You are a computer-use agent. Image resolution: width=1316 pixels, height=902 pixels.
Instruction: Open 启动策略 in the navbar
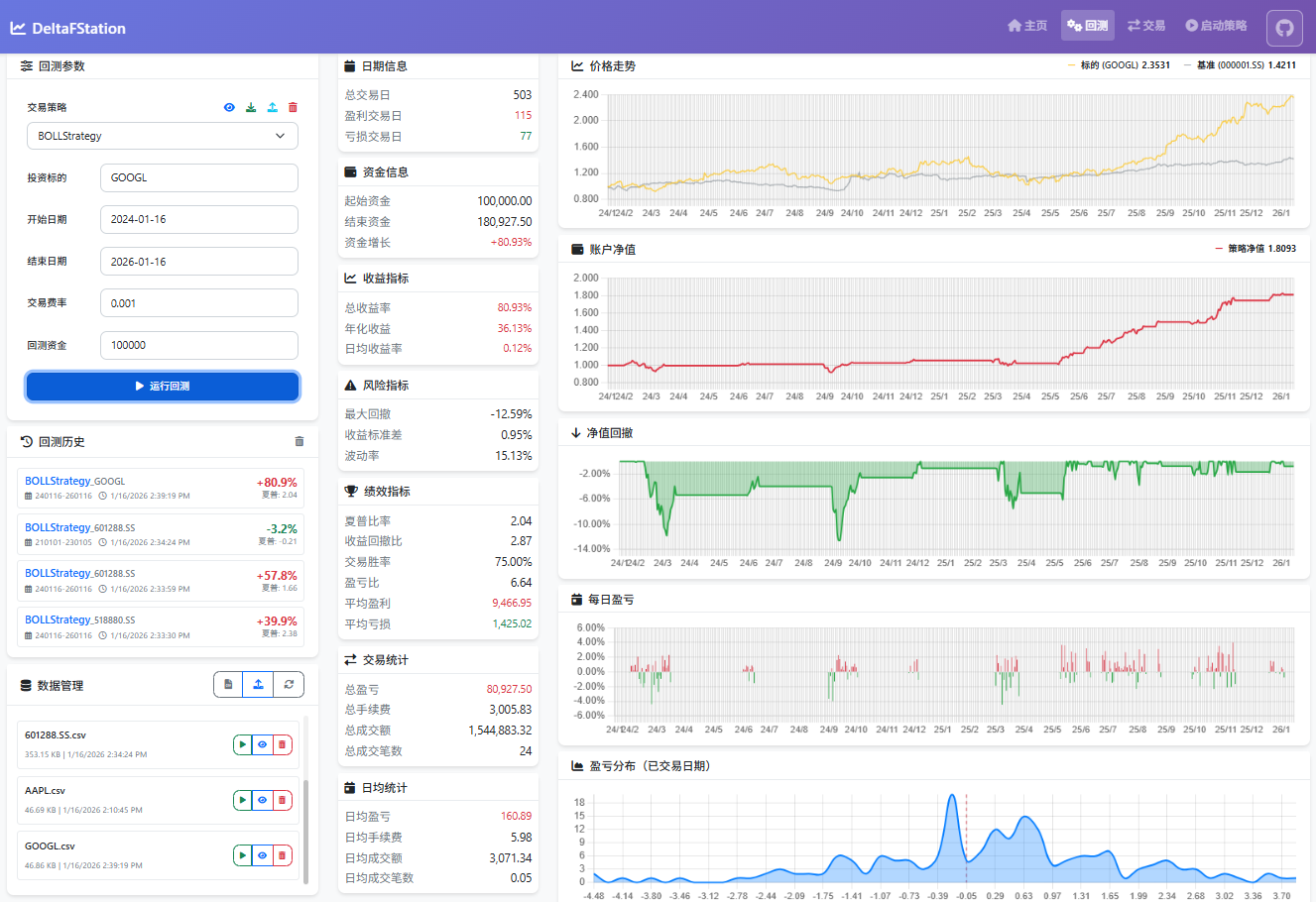[x=1217, y=26]
